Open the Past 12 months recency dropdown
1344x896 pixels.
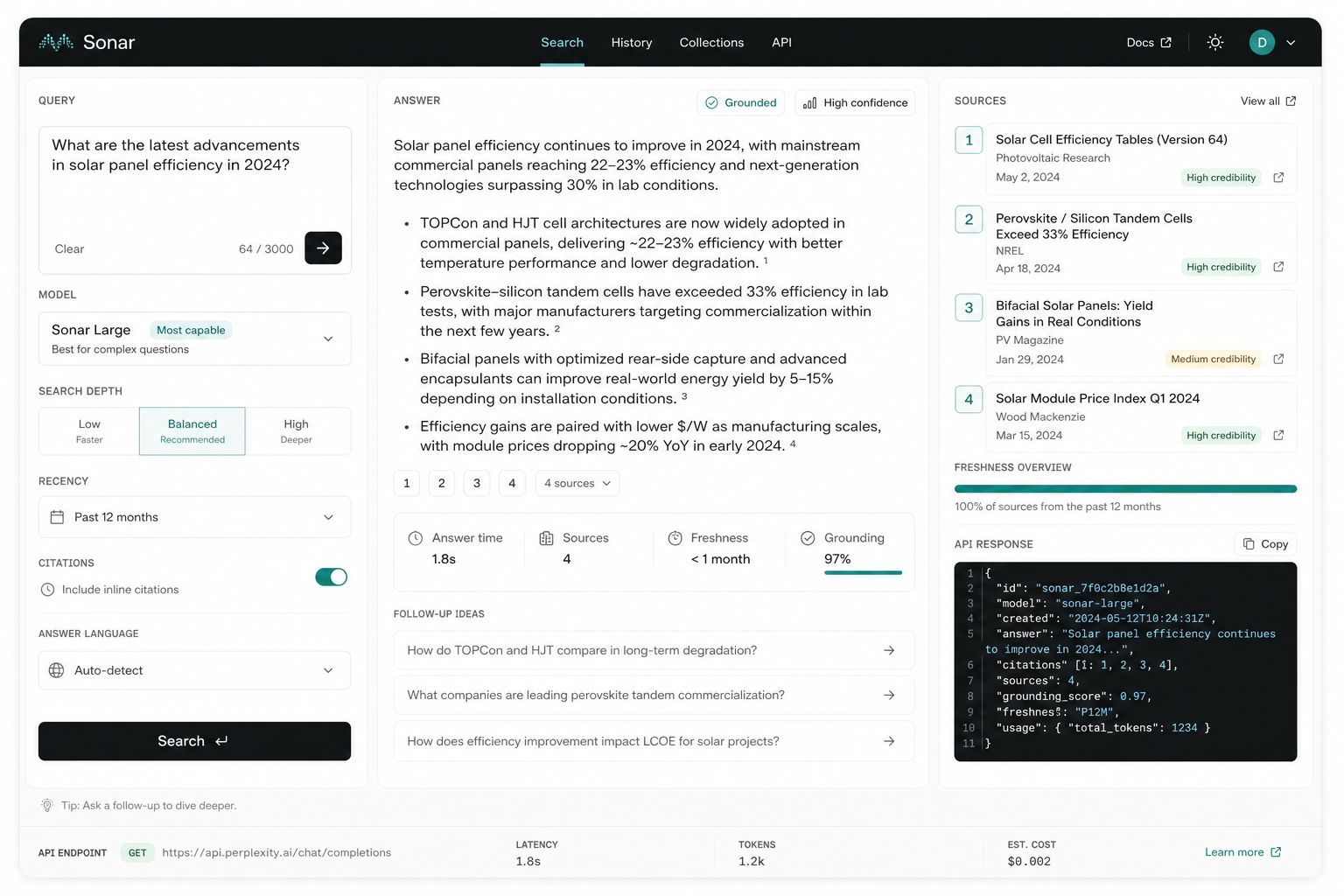pos(195,517)
